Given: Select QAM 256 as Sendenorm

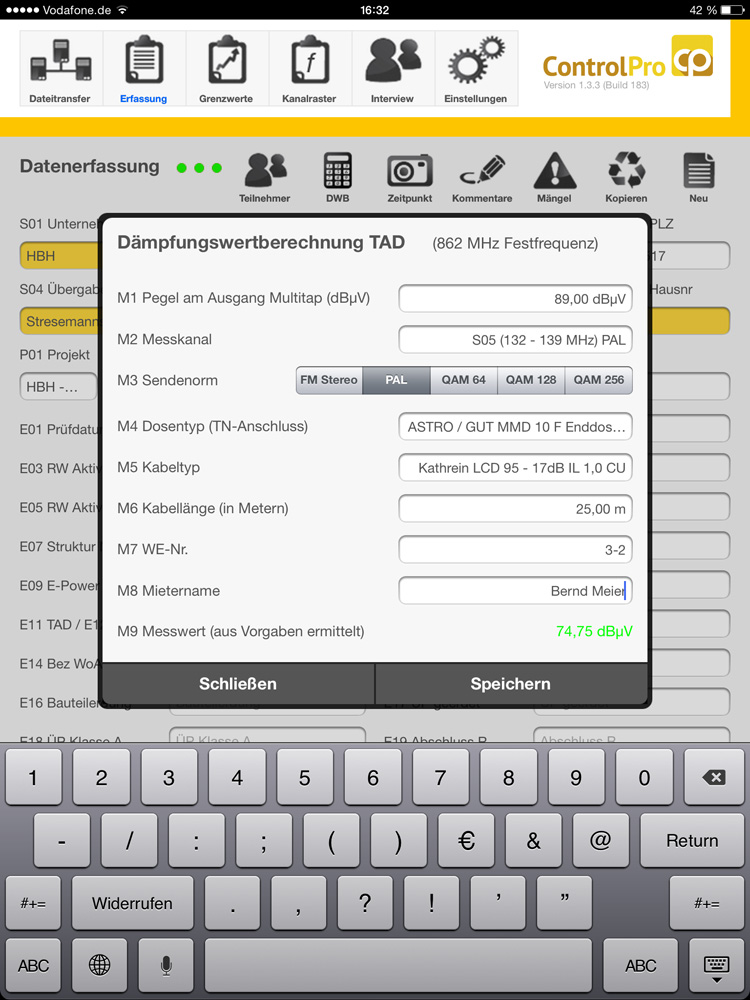Looking at the screenshot, I should (x=599, y=380).
